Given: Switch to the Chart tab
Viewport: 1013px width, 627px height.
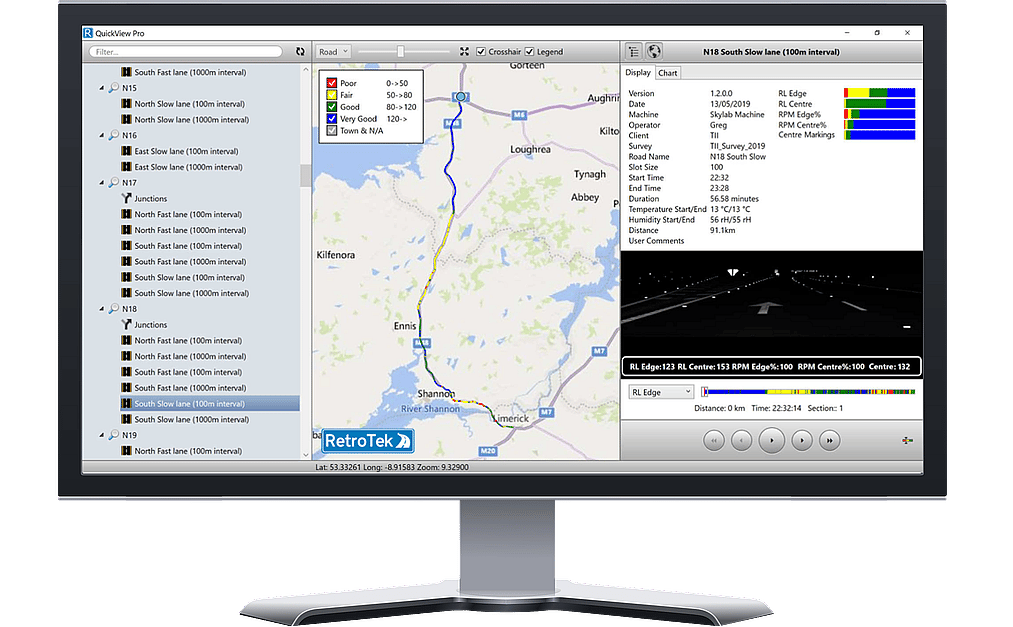Looking at the screenshot, I should (x=667, y=73).
